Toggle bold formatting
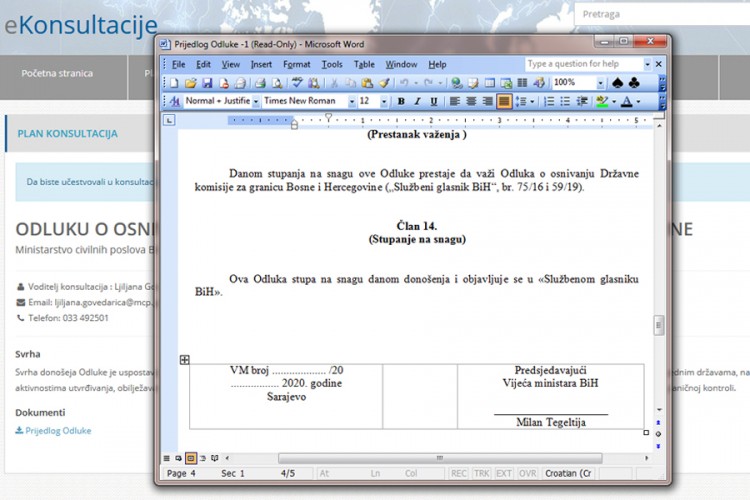Image resolution: width=750 pixels, height=500 pixels. pos(401,102)
